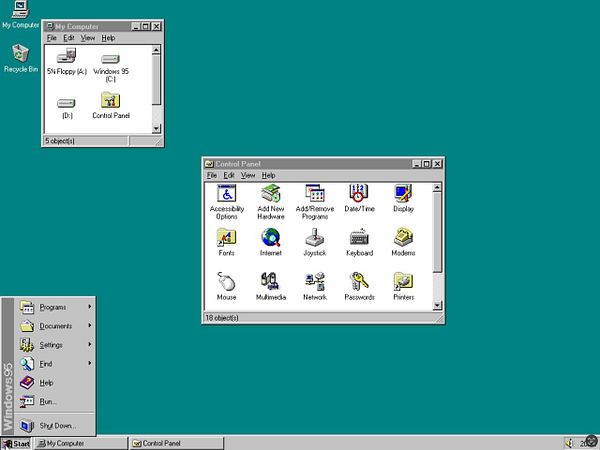
Task: Click the My Computer scrollbar thumb
Action: 156,79
